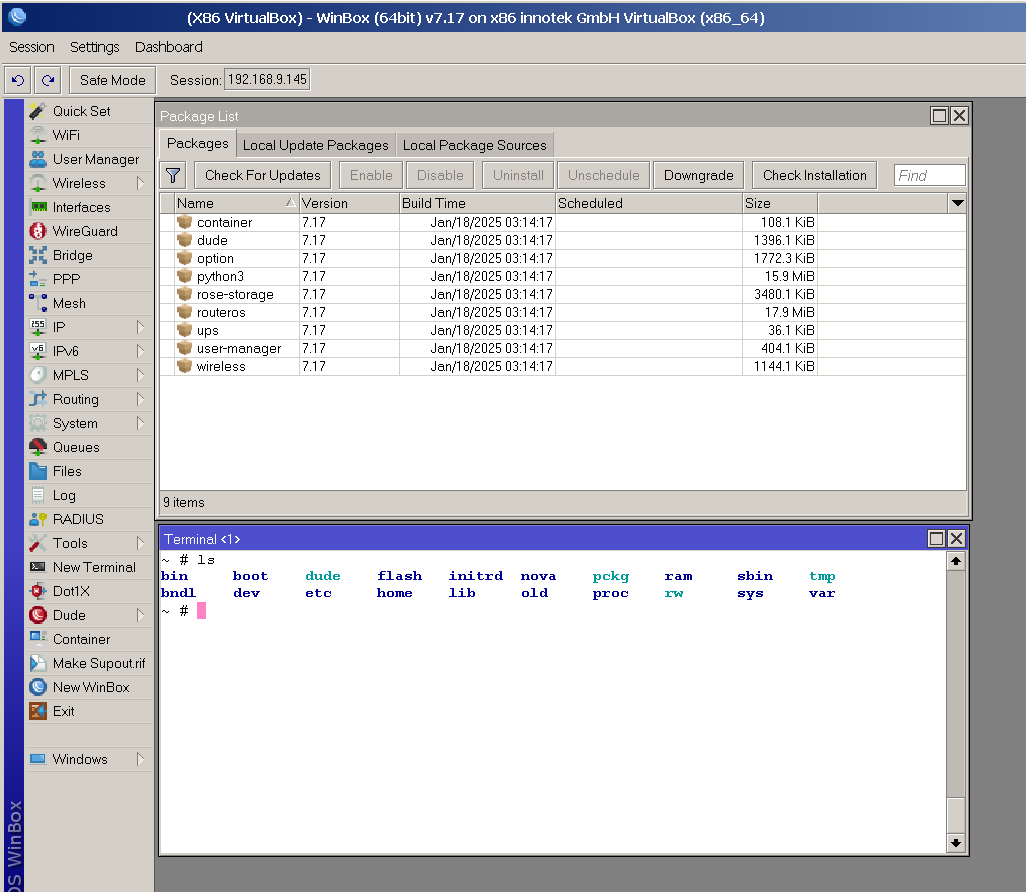Expand the IP submenu arrow
Viewport: 1026px width, 892px height.
[140, 327]
